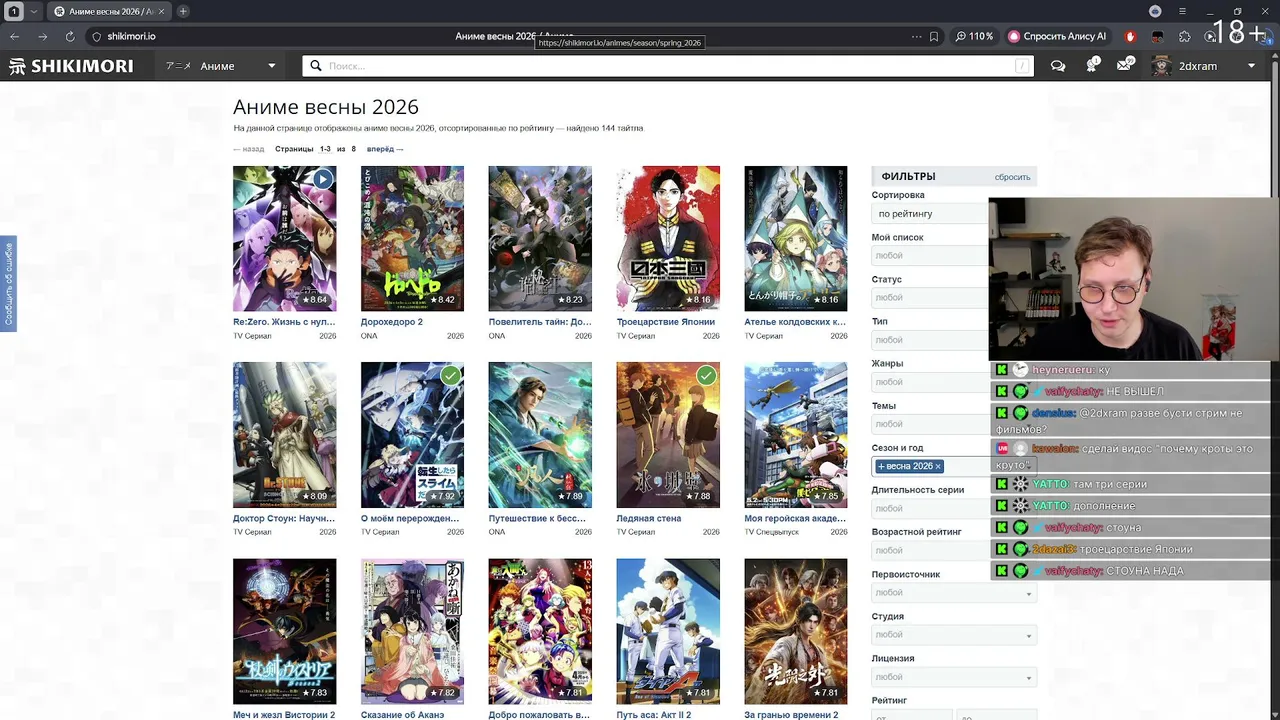Image resolution: width=1280 pixels, height=720 pixels.
Task: Go to next pages with вперёд link
Action: click(385, 149)
